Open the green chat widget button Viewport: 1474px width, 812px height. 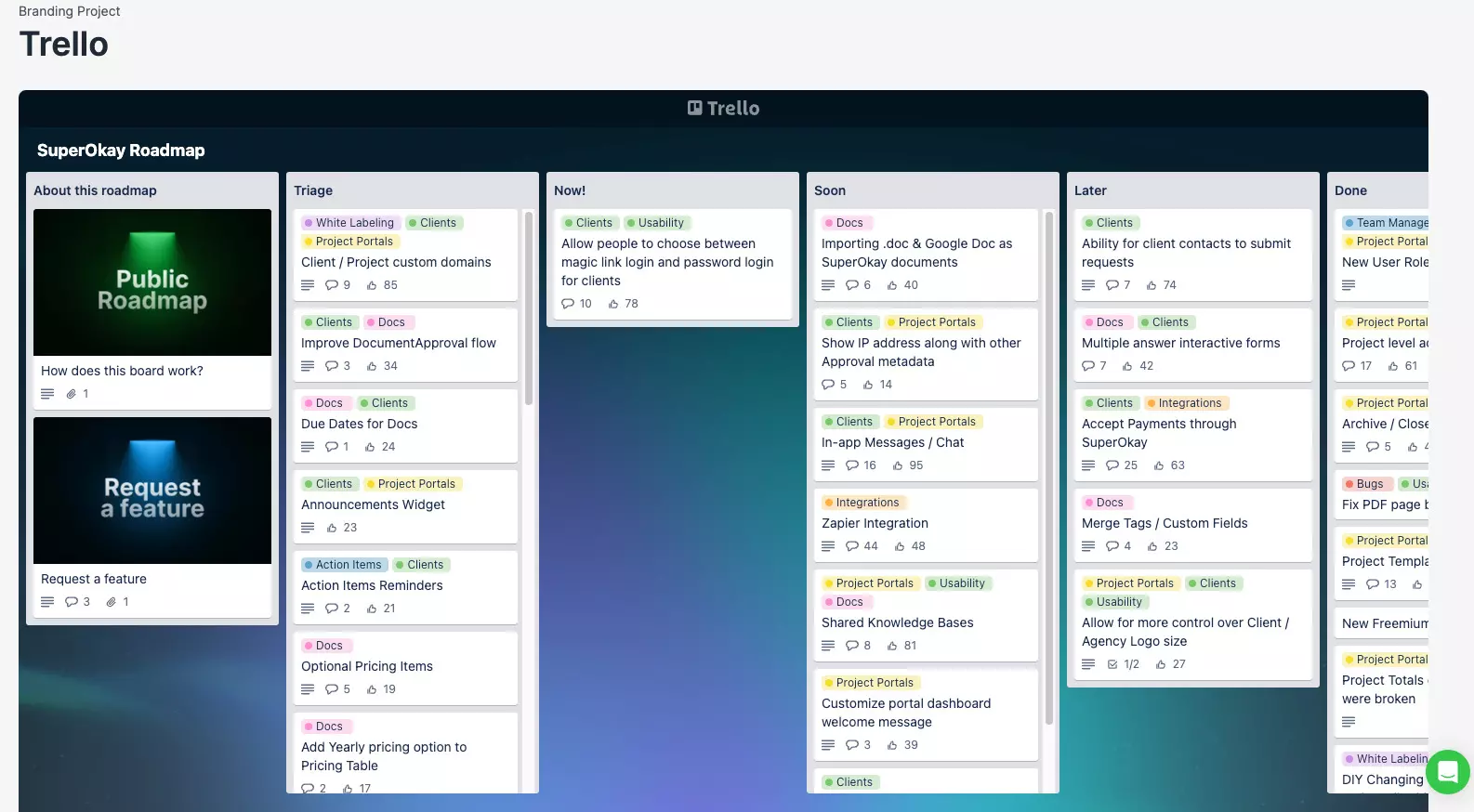(x=1448, y=772)
